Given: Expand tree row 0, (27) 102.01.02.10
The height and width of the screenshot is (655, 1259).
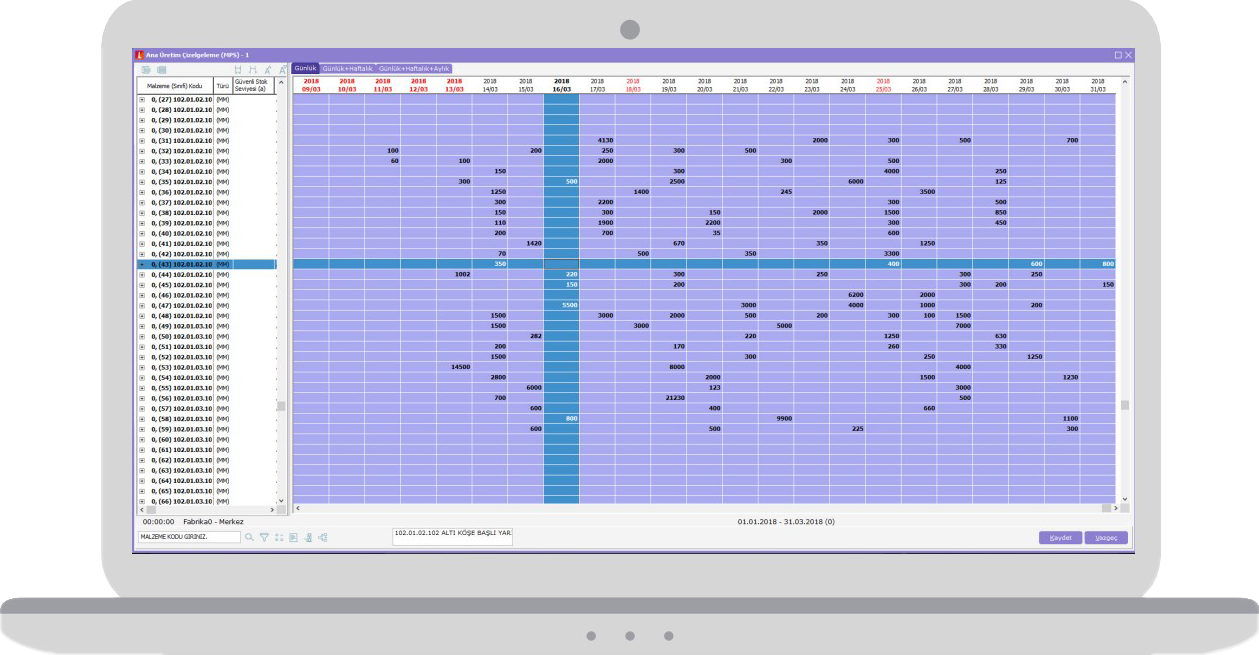Looking at the screenshot, I should tap(141, 99).
